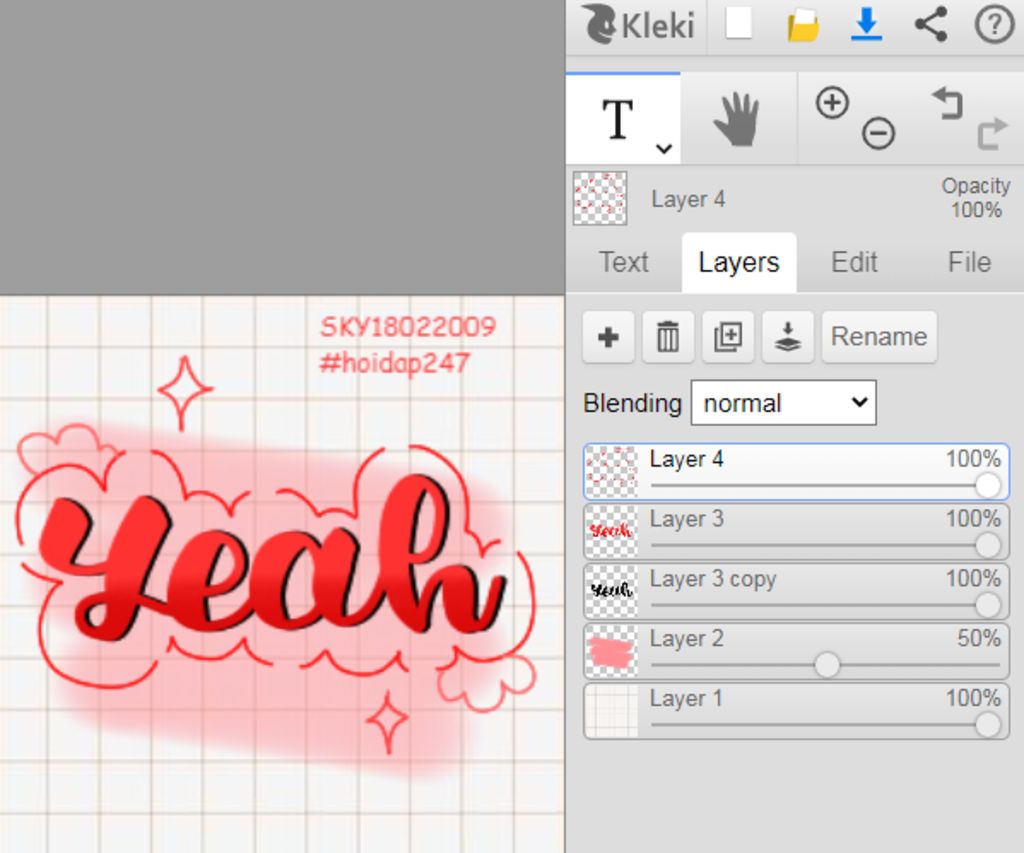Add a new layer with plus button
Screen dimensions: 1024x853
(x=608, y=337)
